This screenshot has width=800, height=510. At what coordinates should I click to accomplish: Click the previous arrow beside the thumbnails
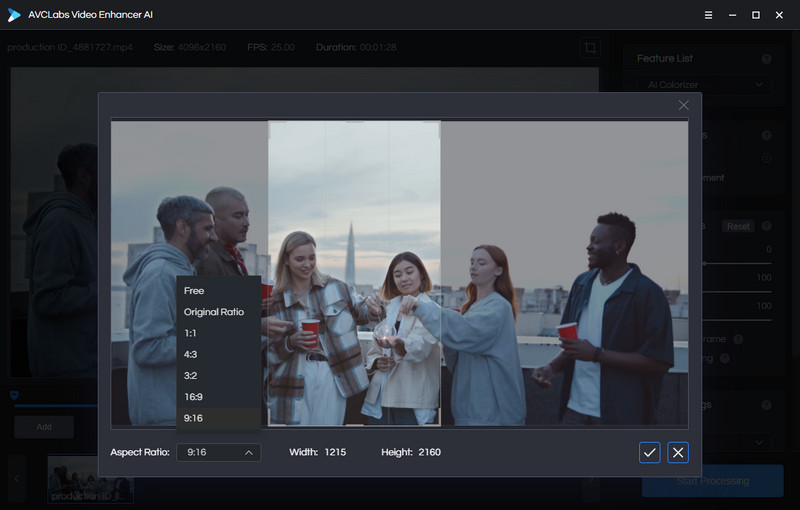point(17,479)
